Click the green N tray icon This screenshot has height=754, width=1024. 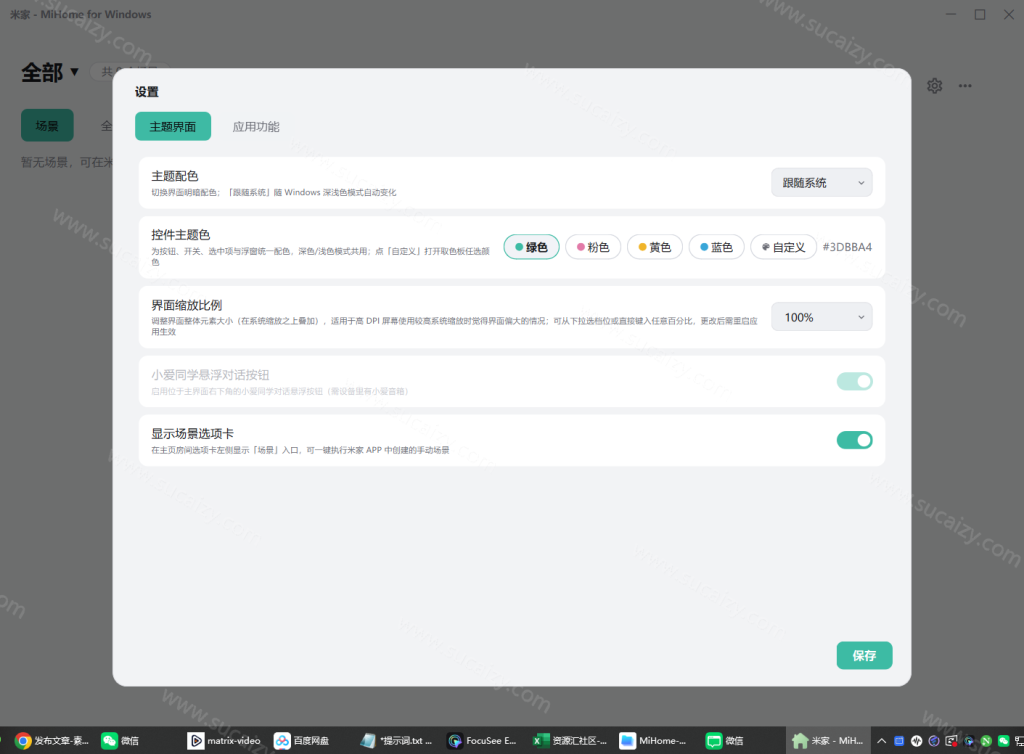[x=986, y=740]
